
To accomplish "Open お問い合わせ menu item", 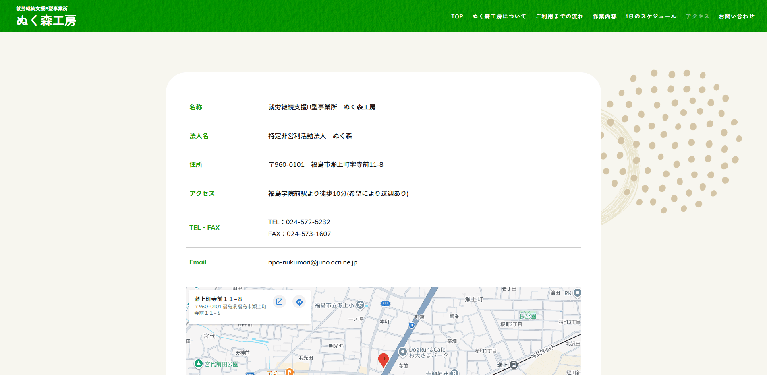I will click(737, 16).
